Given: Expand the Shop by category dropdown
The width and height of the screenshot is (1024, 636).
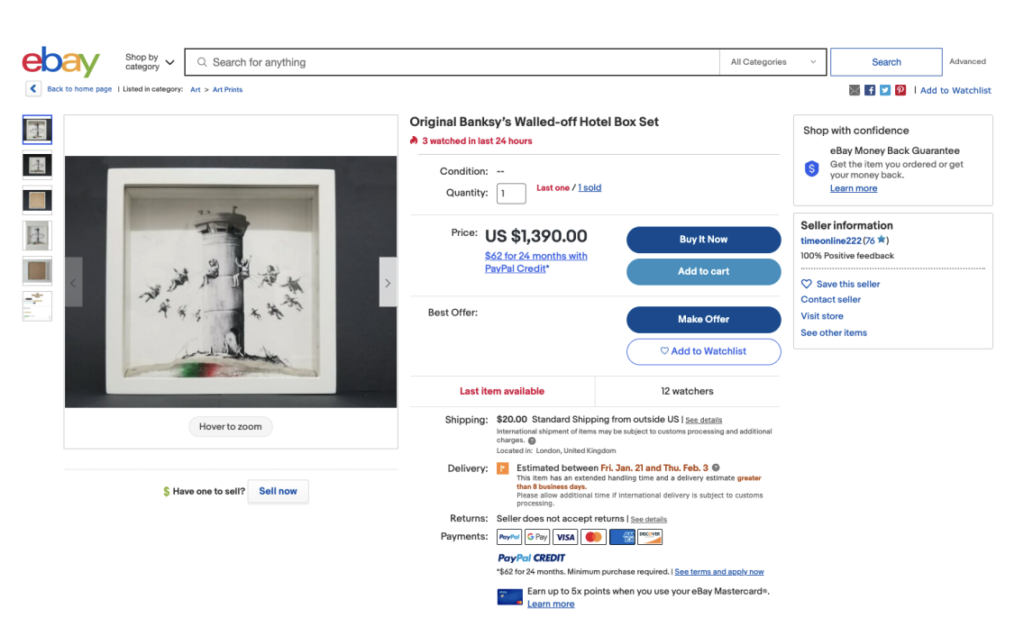Looking at the screenshot, I should pyautogui.click(x=150, y=62).
